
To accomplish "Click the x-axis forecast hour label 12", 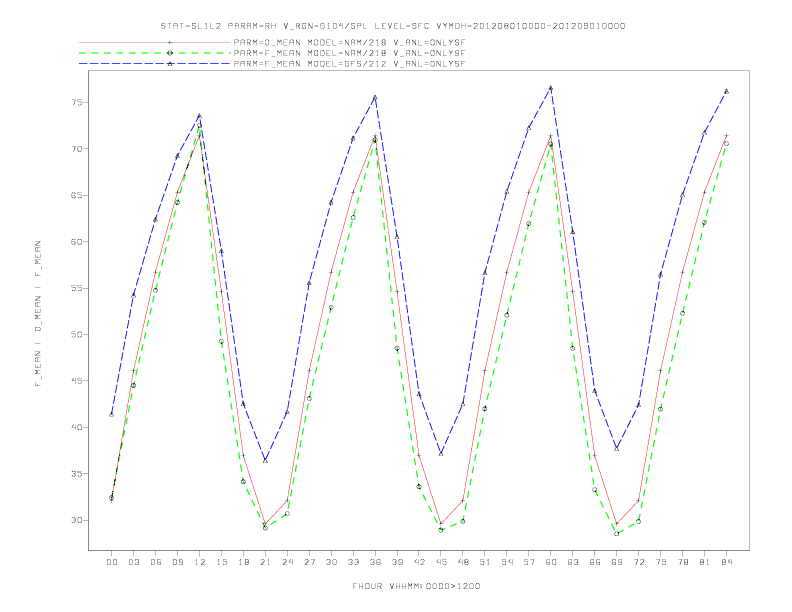I will [200, 562].
